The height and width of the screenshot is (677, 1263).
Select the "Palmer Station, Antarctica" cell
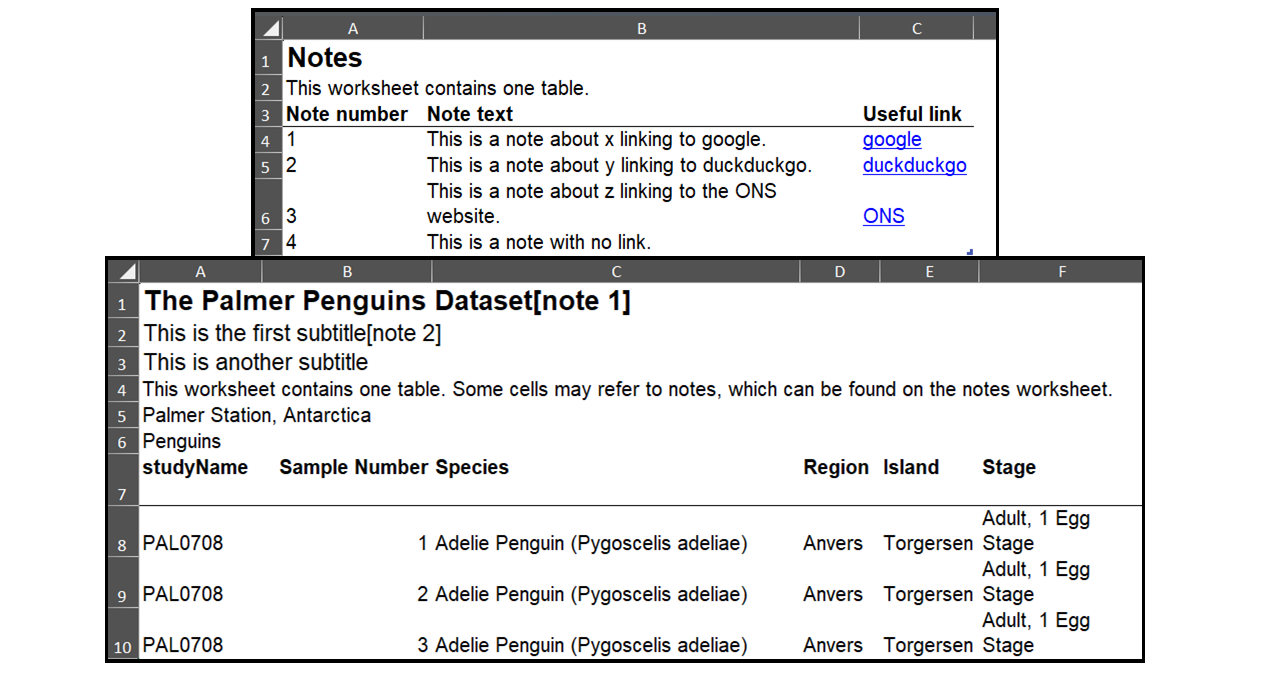click(257, 415)
